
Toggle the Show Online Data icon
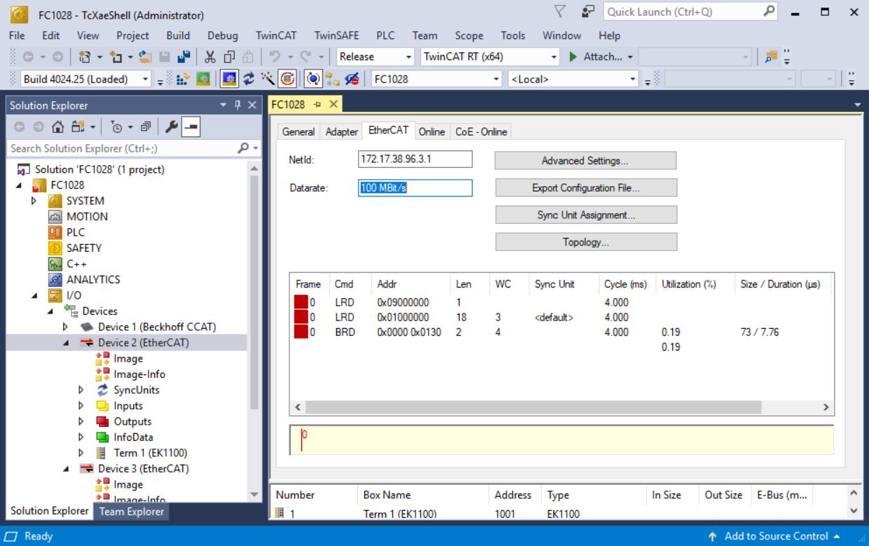(x=313, y=79)
